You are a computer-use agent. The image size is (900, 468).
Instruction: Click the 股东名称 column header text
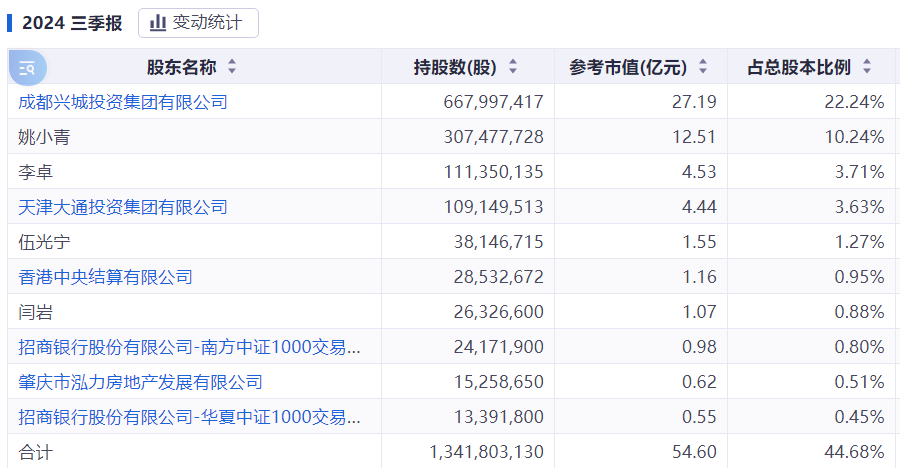(181, 67)
